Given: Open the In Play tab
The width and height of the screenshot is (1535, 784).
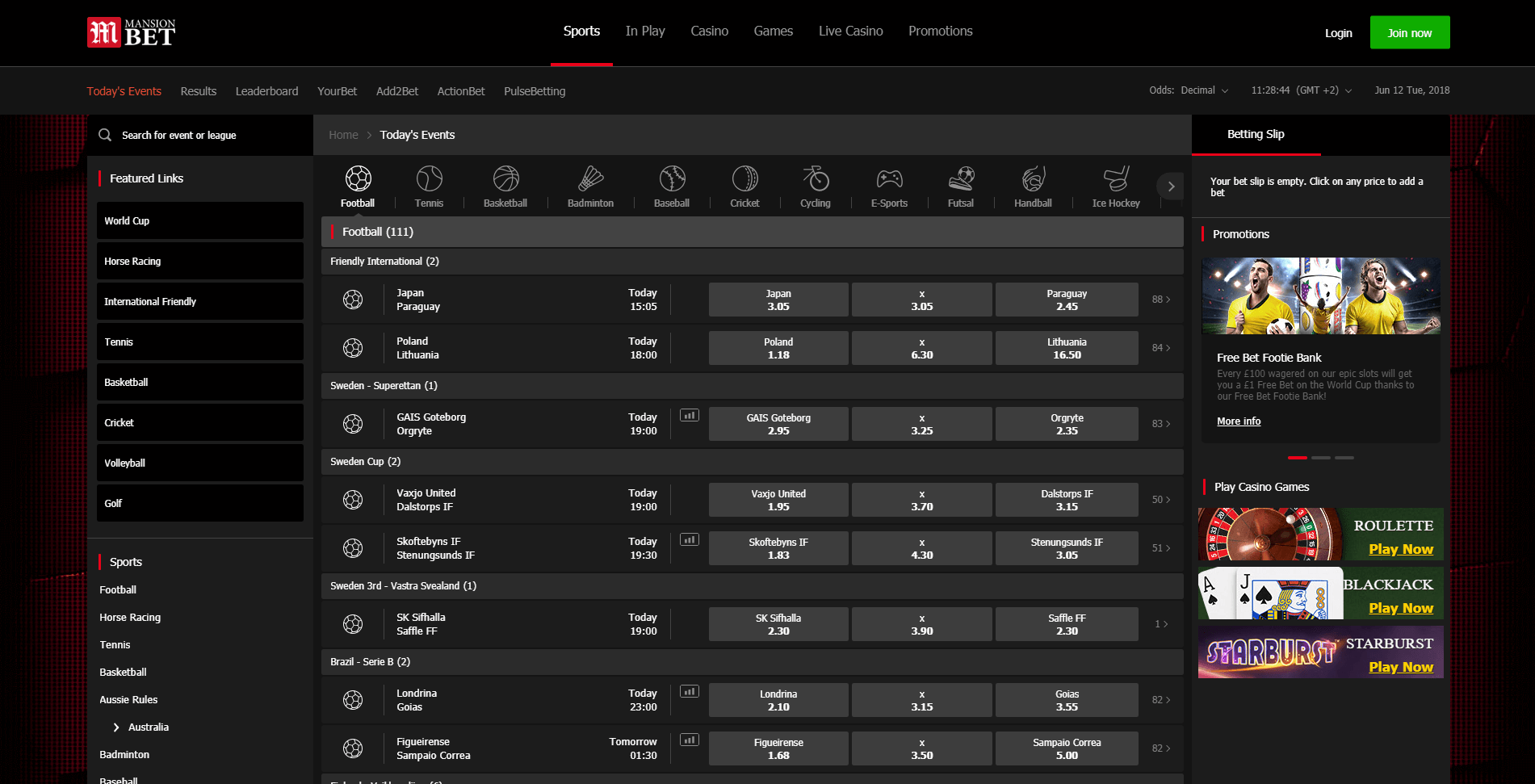Looking at the screenshot, I should pyautogui.click(x=645, y=31).
